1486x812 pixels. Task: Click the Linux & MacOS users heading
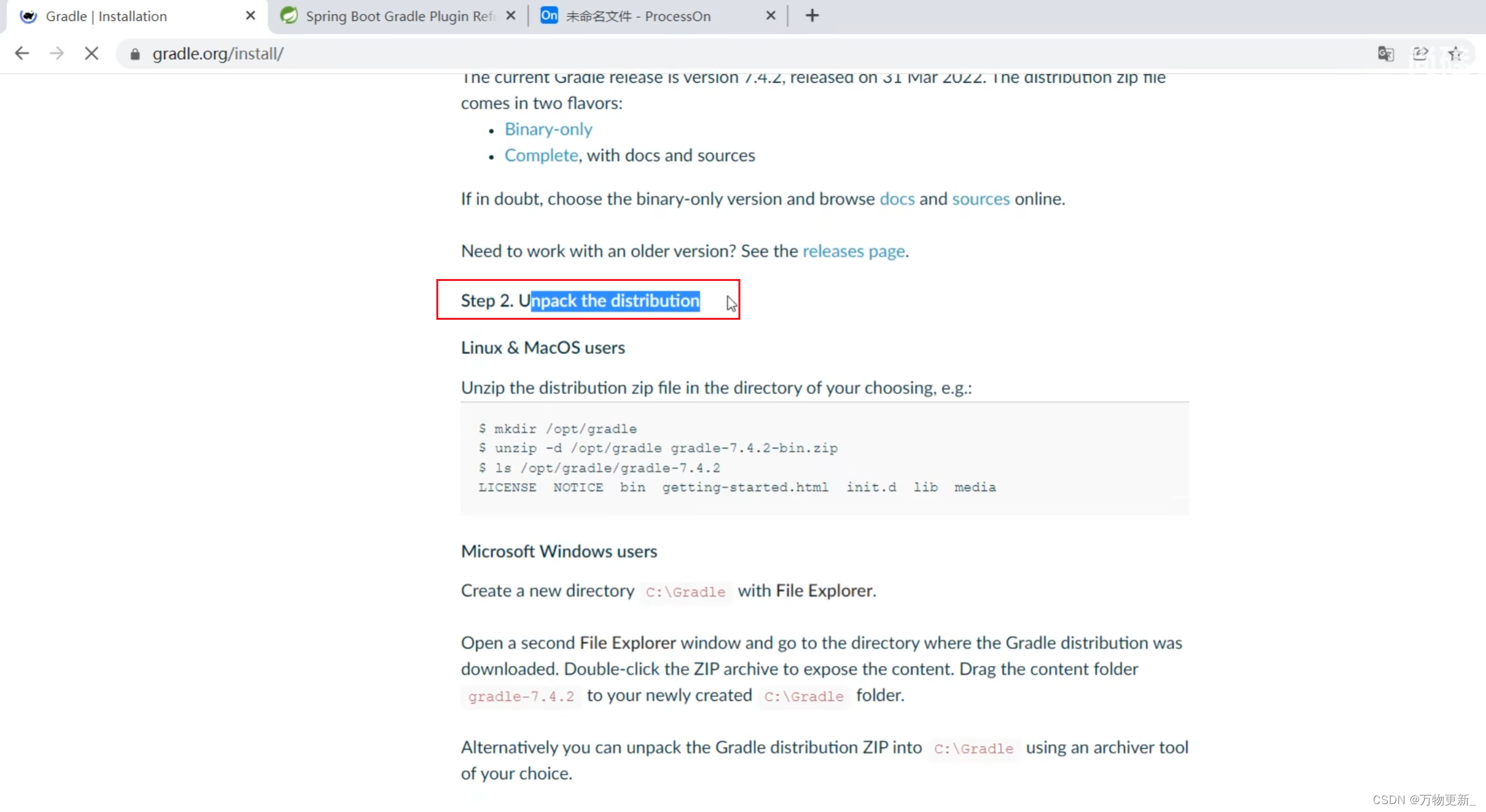pyautogui.click(x=543, y=347)
